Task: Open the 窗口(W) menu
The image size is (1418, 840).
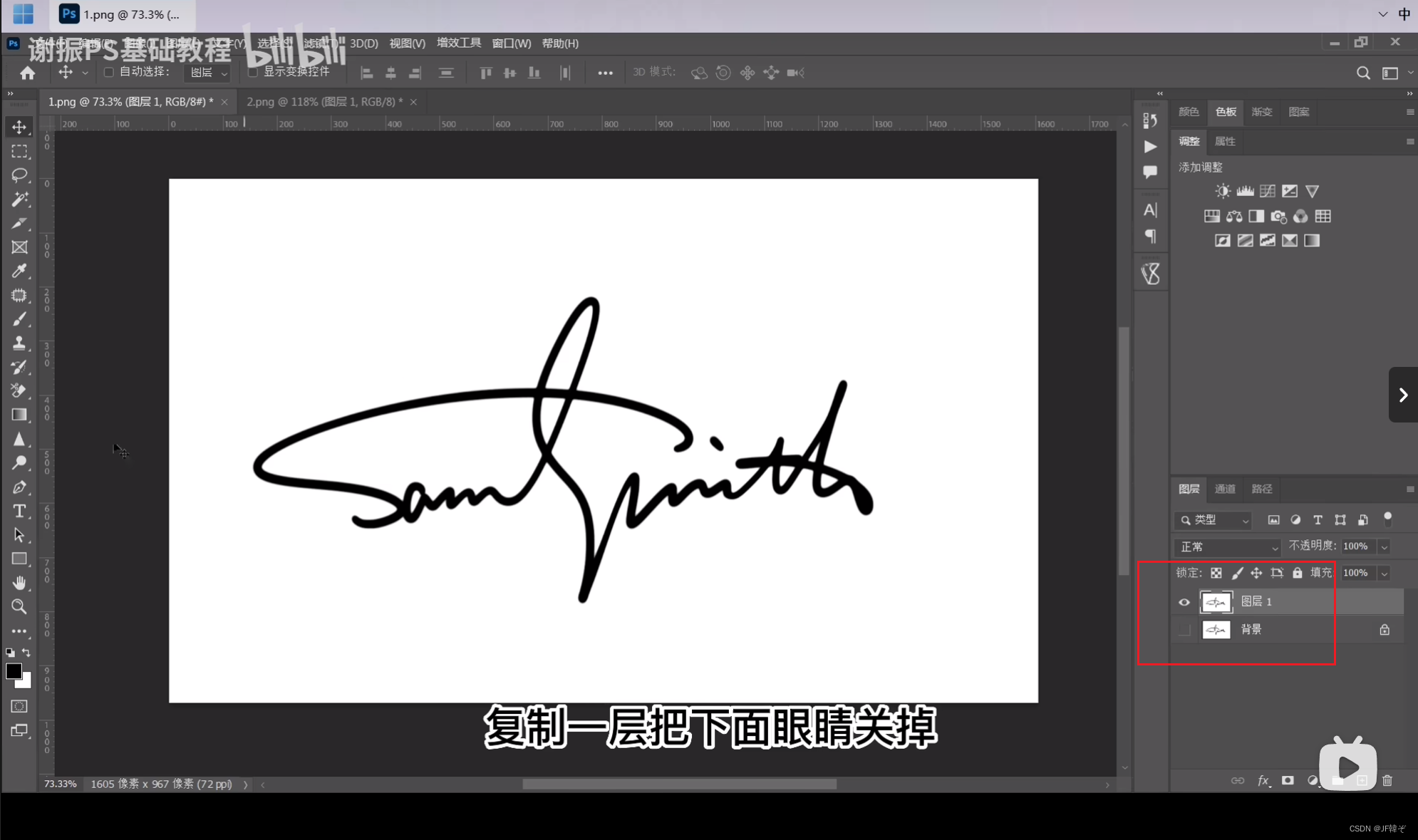Action: (511, 43)
